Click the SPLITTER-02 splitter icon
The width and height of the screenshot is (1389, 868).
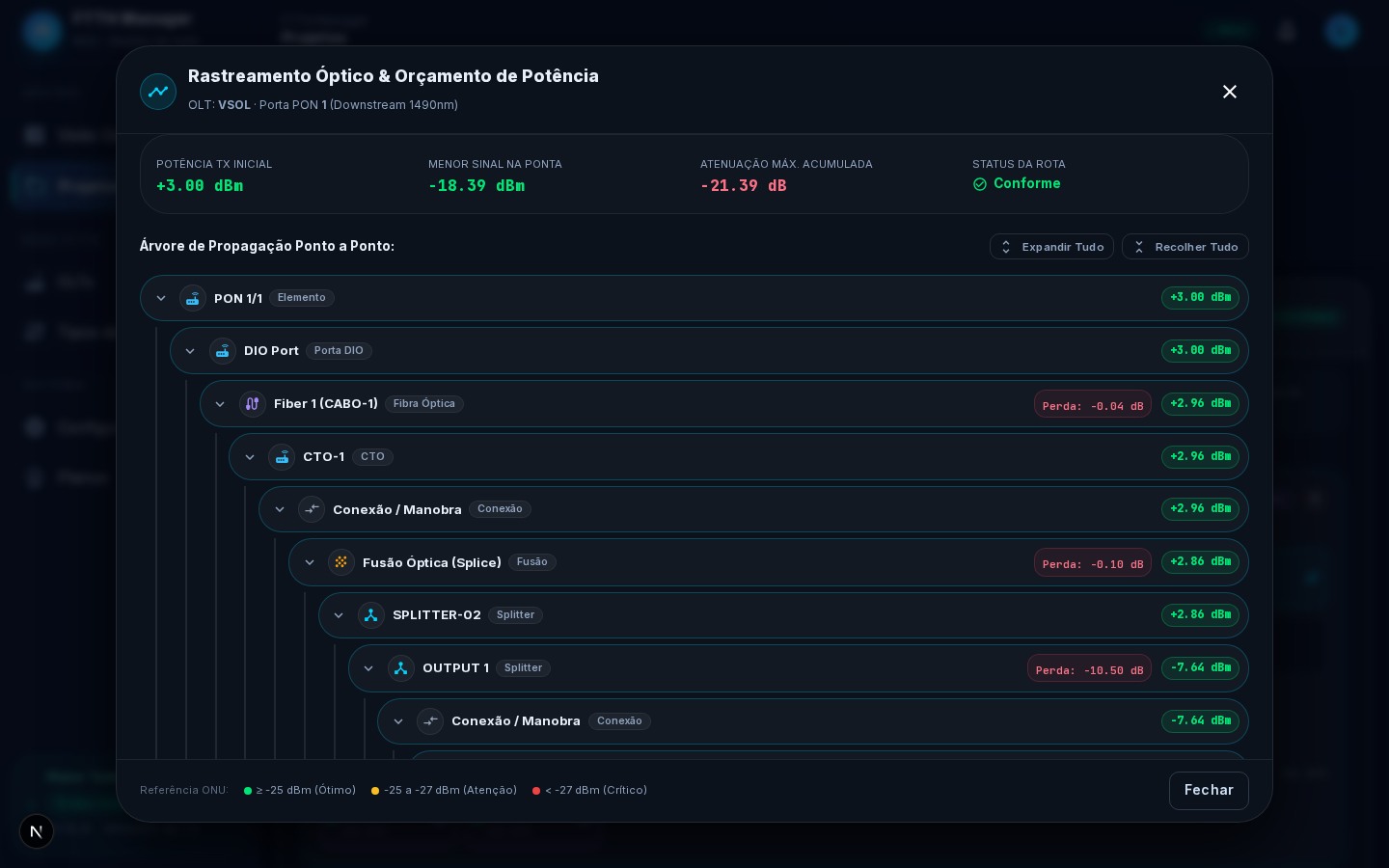[x=371, y=615]
